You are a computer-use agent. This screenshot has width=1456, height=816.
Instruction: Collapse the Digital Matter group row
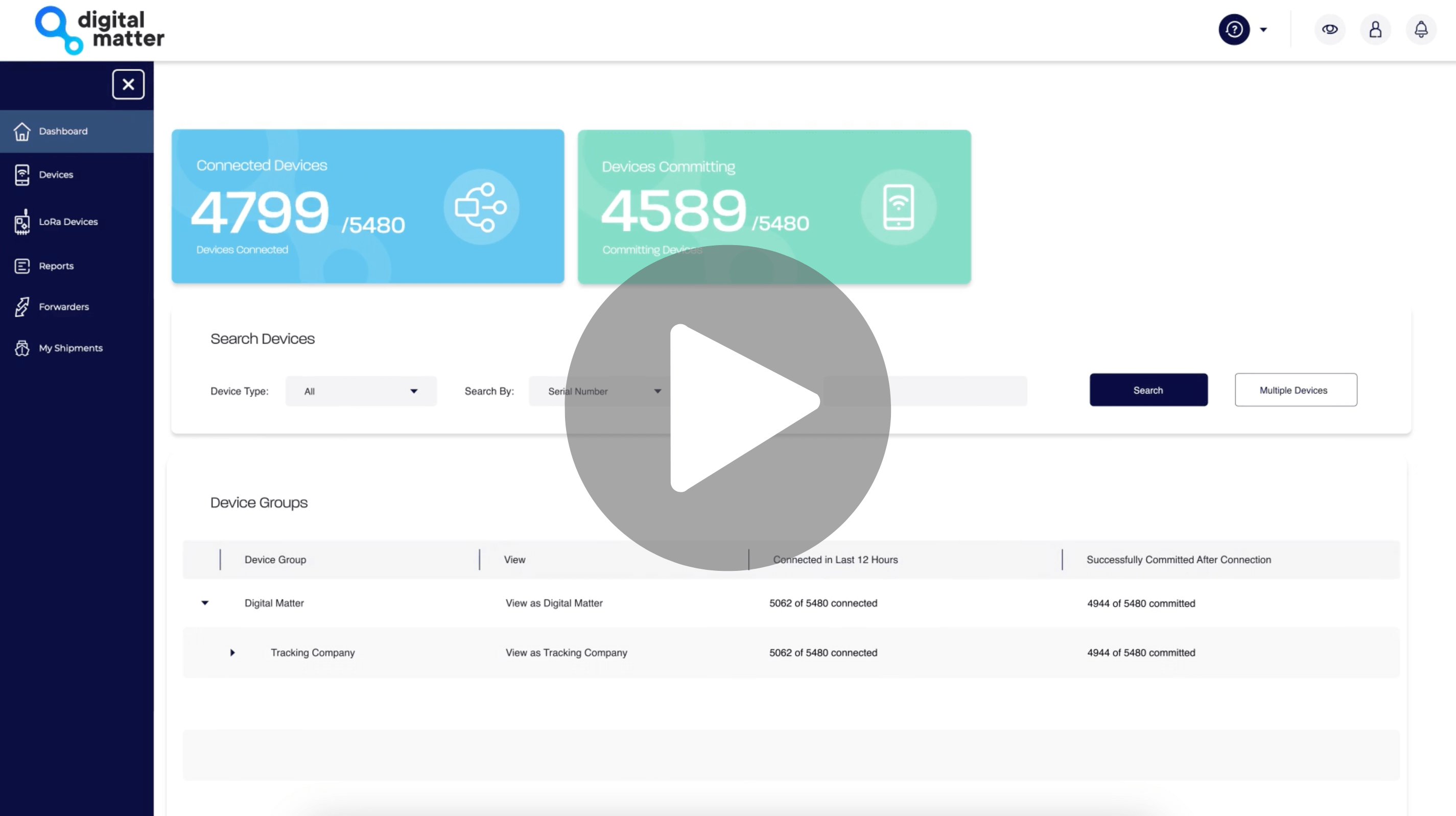coord(205,603)
